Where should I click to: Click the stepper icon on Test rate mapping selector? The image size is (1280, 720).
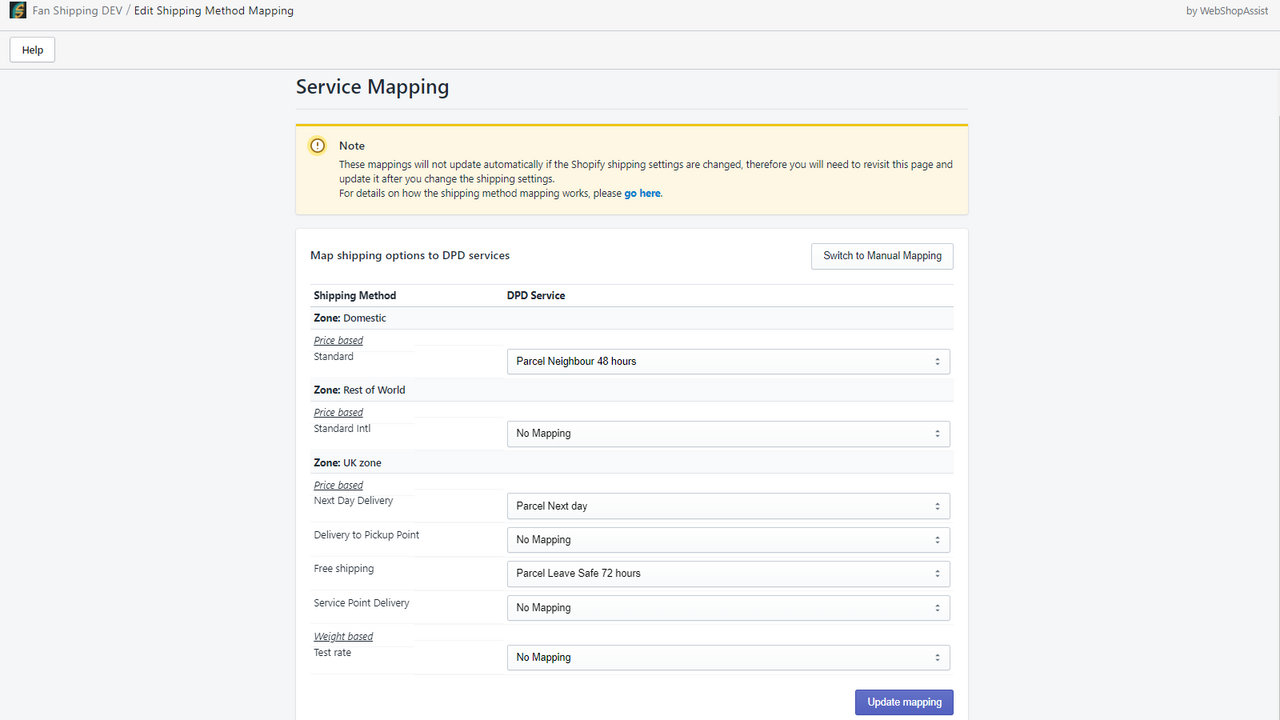(937, 657)
